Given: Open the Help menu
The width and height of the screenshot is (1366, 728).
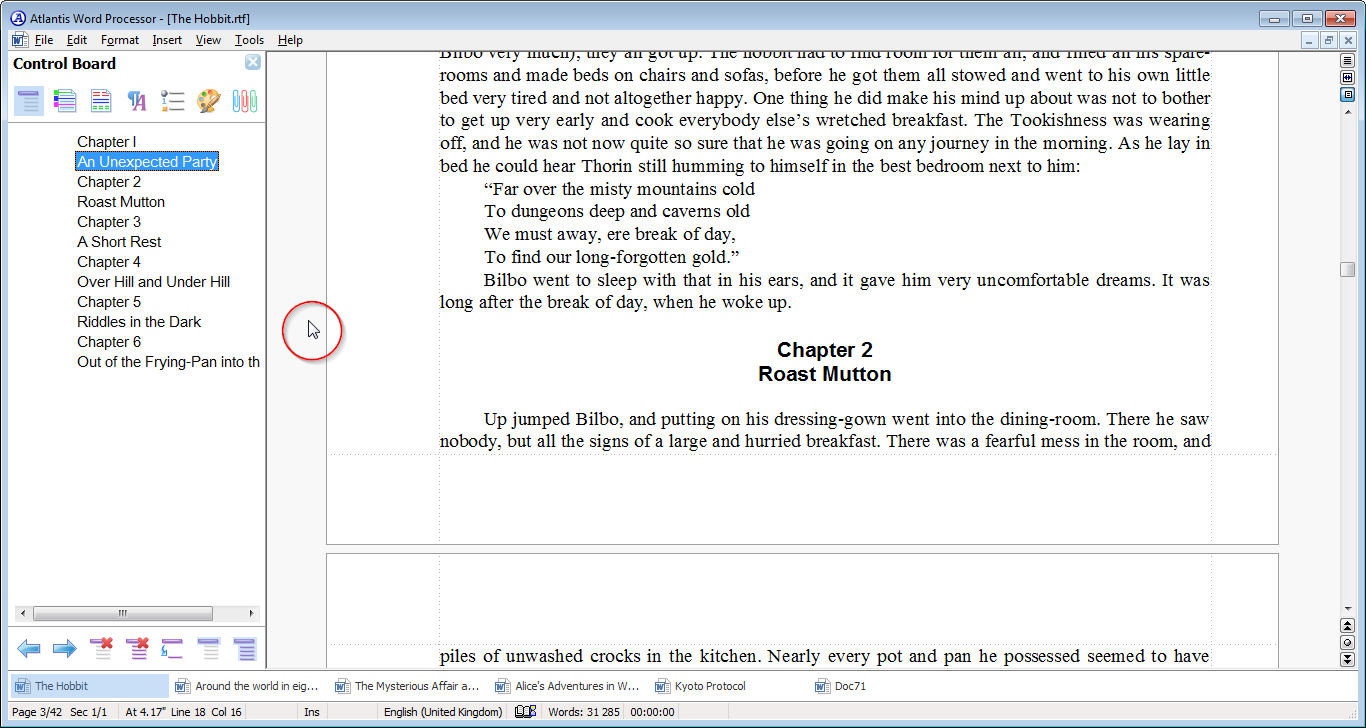Looking at the screenshot, I should coord(290,40).
